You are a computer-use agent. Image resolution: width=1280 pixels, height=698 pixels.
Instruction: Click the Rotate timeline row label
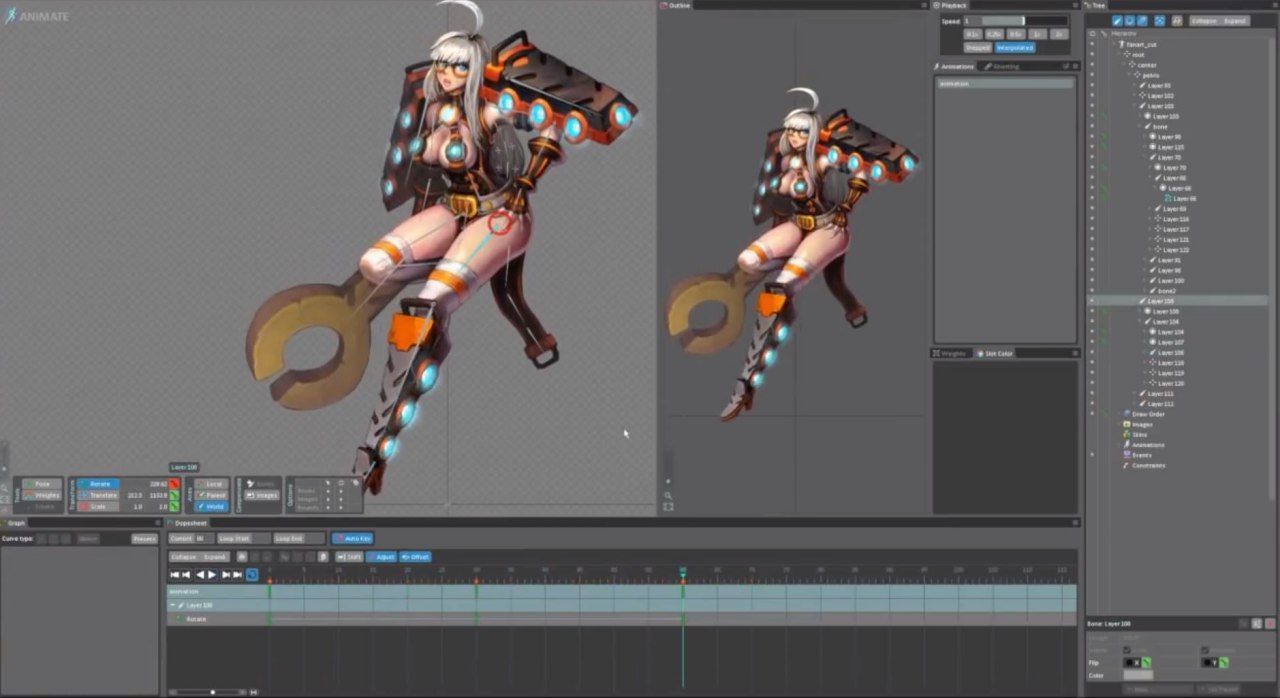coord(196,619)
